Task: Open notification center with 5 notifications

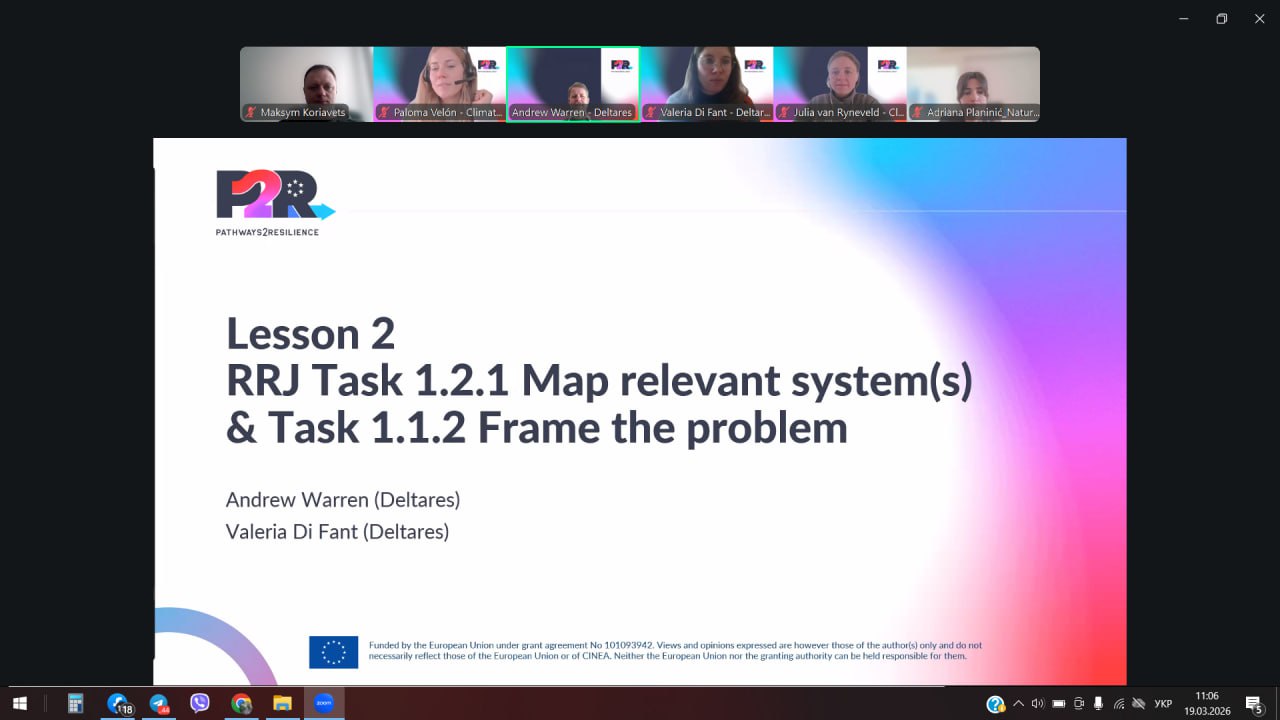Action: click(1253, 704)
